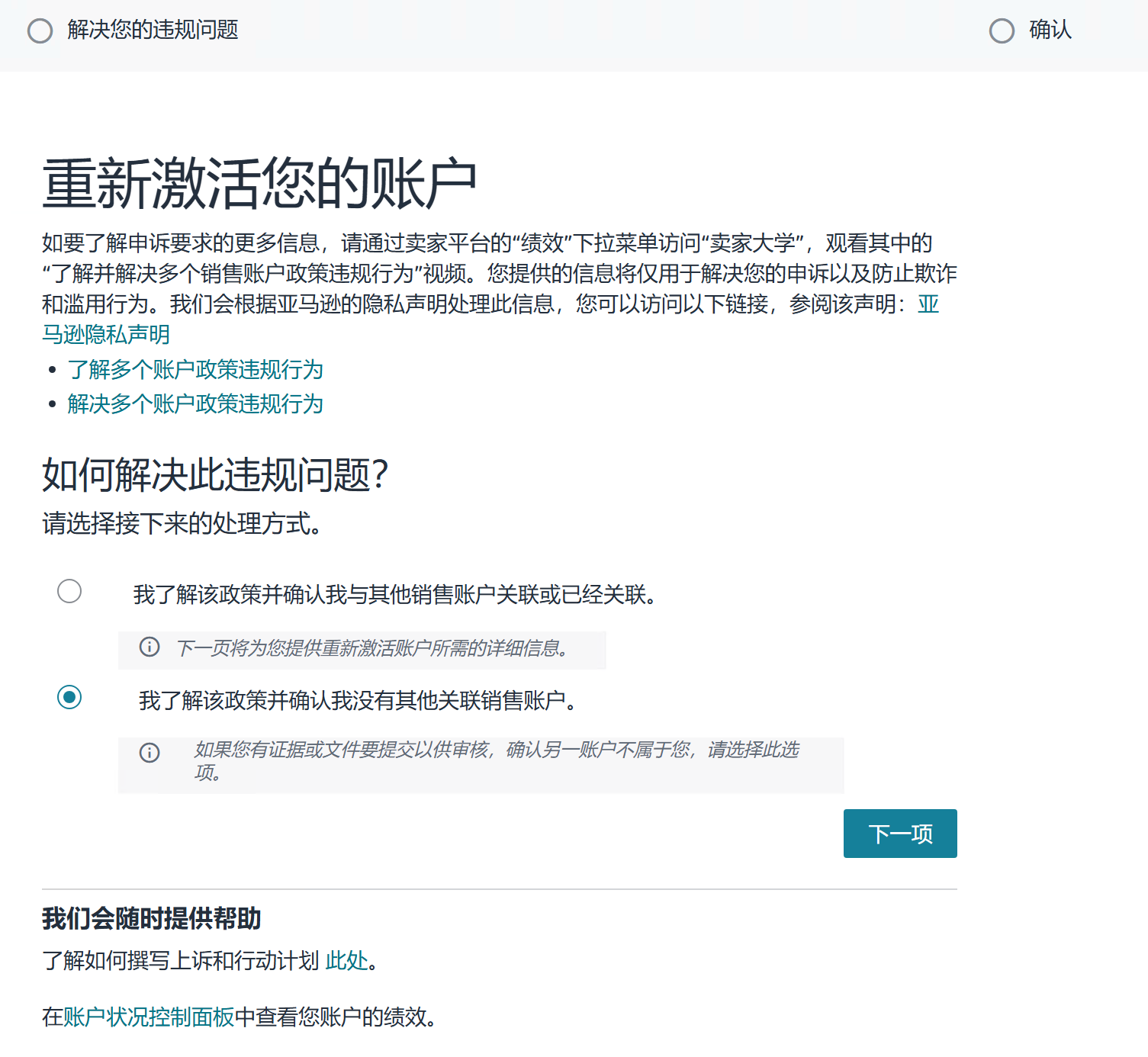The image size is (1148, 1057).
Task: Select radio button for no other associated accounts
Action: click(x=69, y=697)
